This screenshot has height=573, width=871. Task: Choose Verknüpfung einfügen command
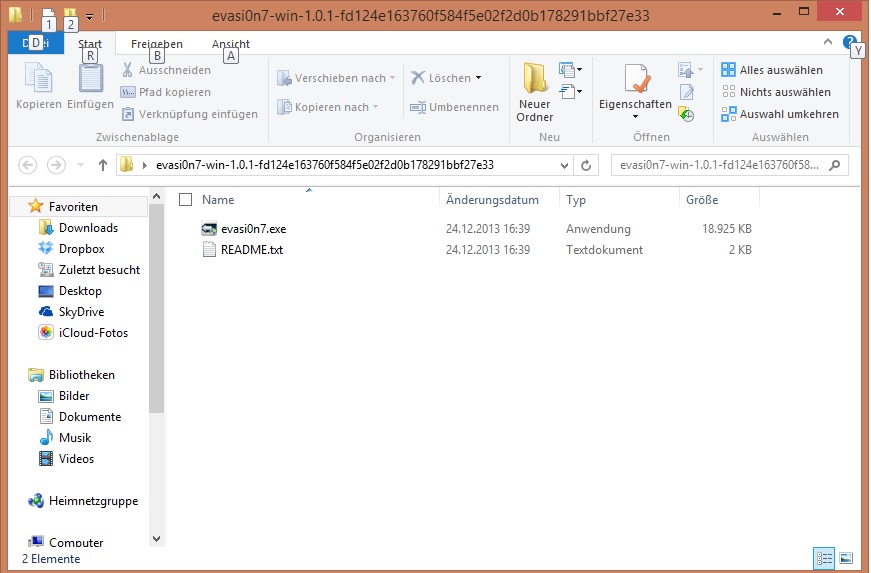click(x=189, y=114)
